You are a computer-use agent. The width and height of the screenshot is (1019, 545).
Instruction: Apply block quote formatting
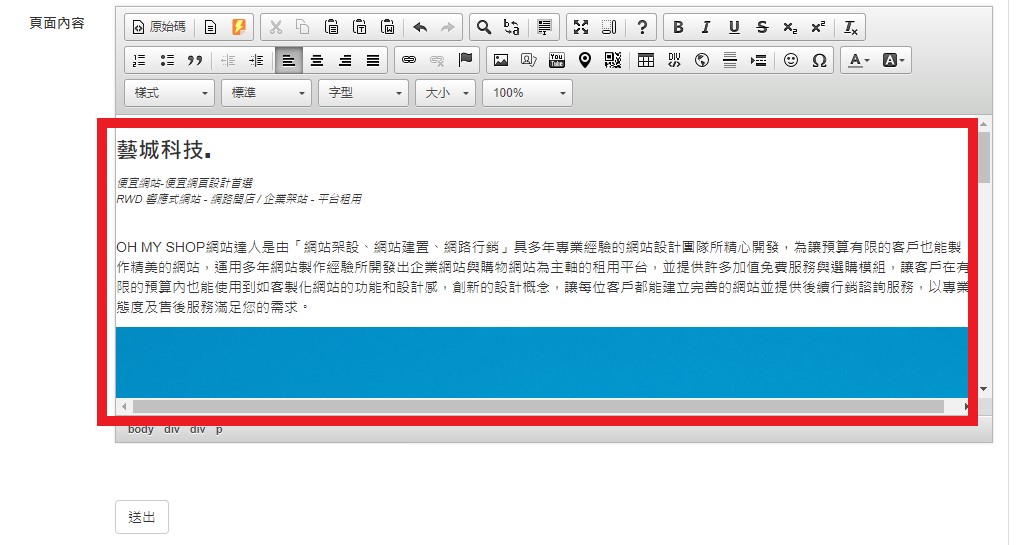tap(195, 60)
